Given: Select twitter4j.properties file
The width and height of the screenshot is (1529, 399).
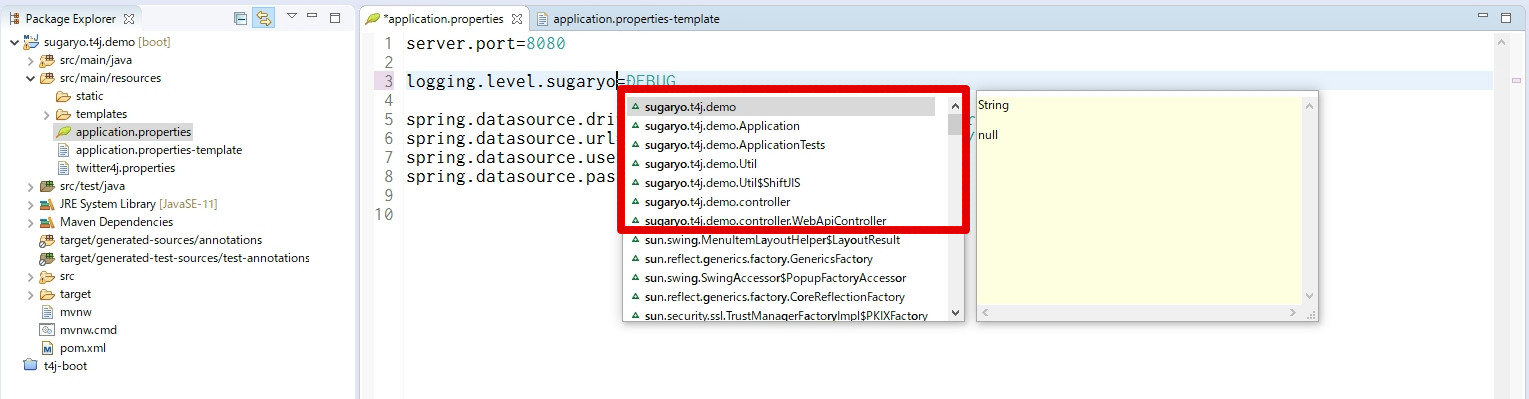Looking at the screenshot, I should pyautogui.click(x=125, y=168).
